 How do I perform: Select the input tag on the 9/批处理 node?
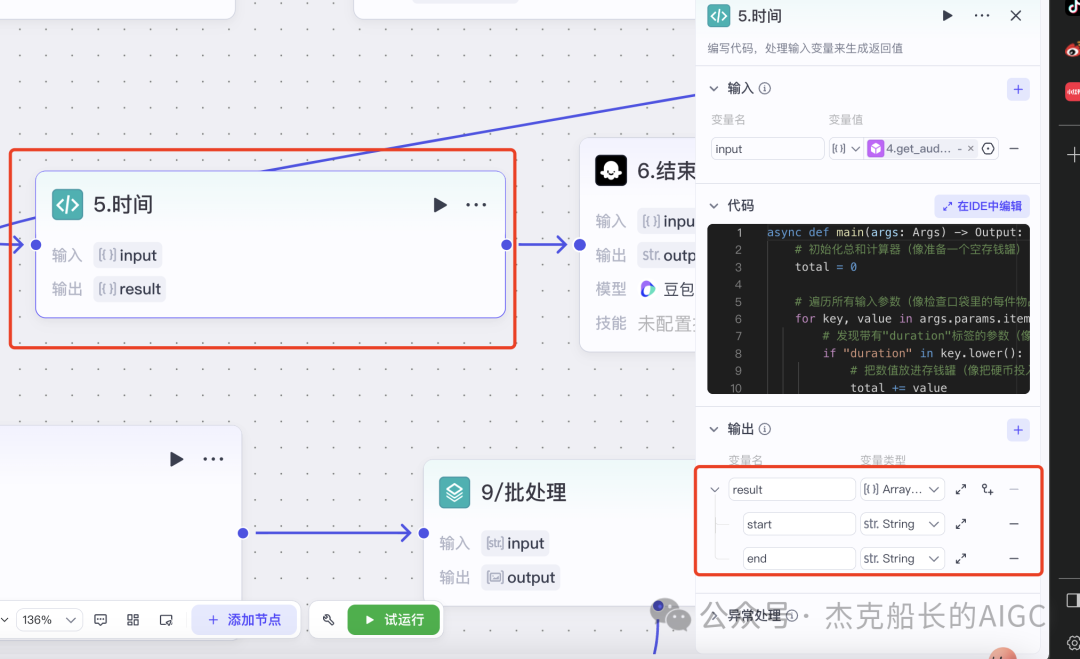tap(515, 543)
